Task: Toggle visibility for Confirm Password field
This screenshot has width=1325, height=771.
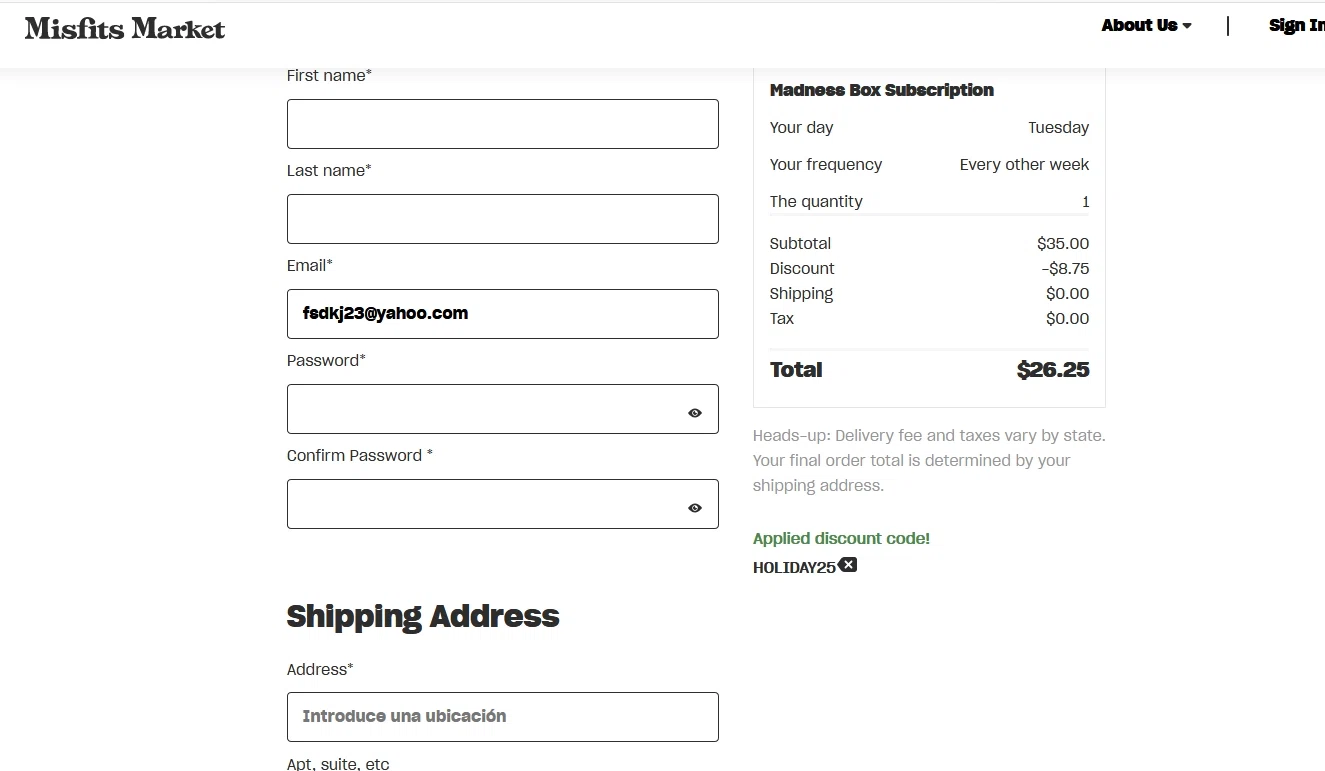Action: pyautogui.click(x=695, y=508)
